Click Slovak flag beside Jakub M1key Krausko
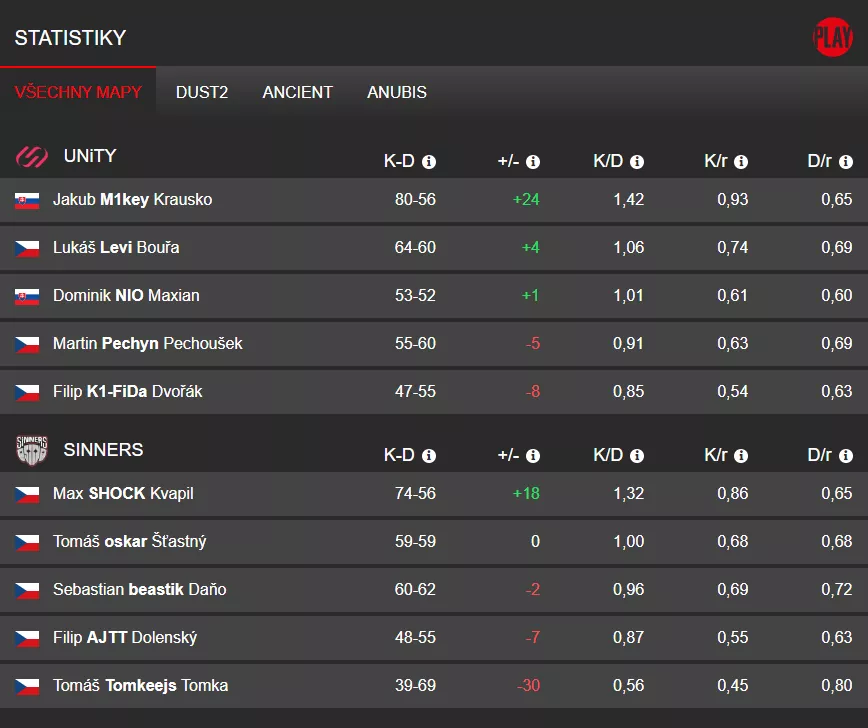The image size is (868, 728). click(x=27, y=200)
